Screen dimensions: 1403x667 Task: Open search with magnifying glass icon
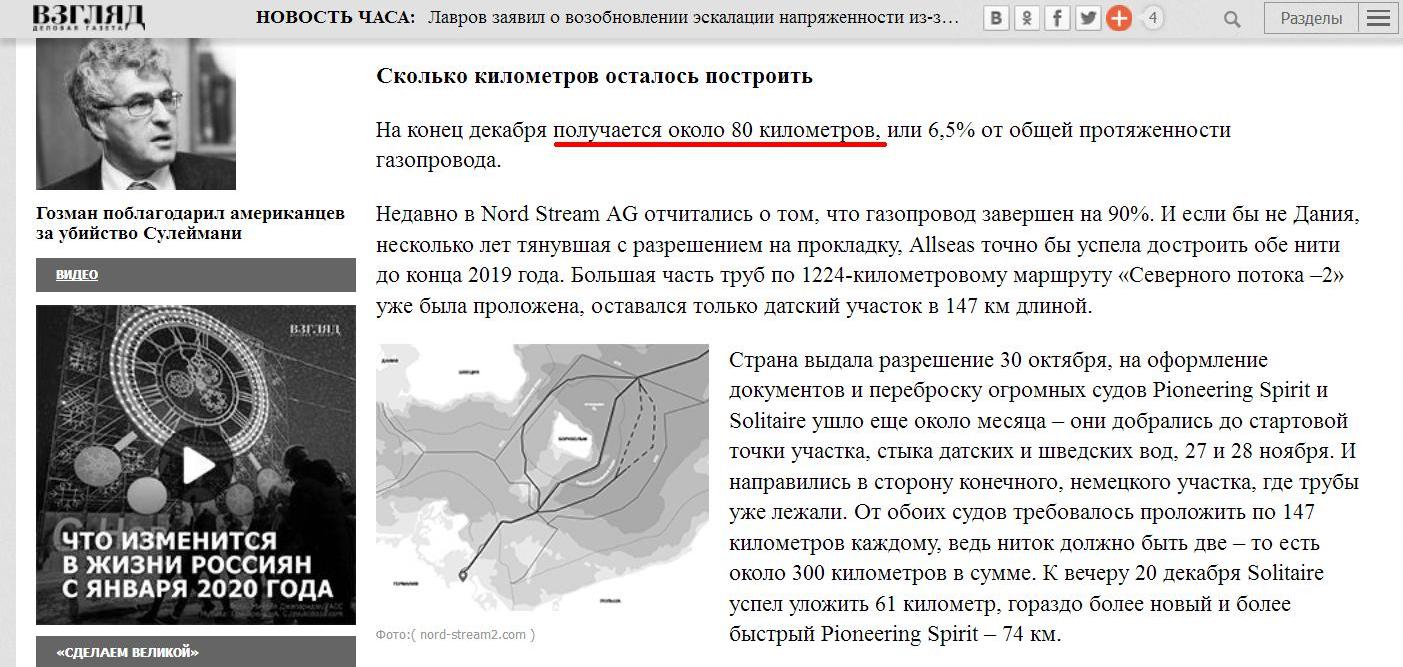(x=1232, y=19)
